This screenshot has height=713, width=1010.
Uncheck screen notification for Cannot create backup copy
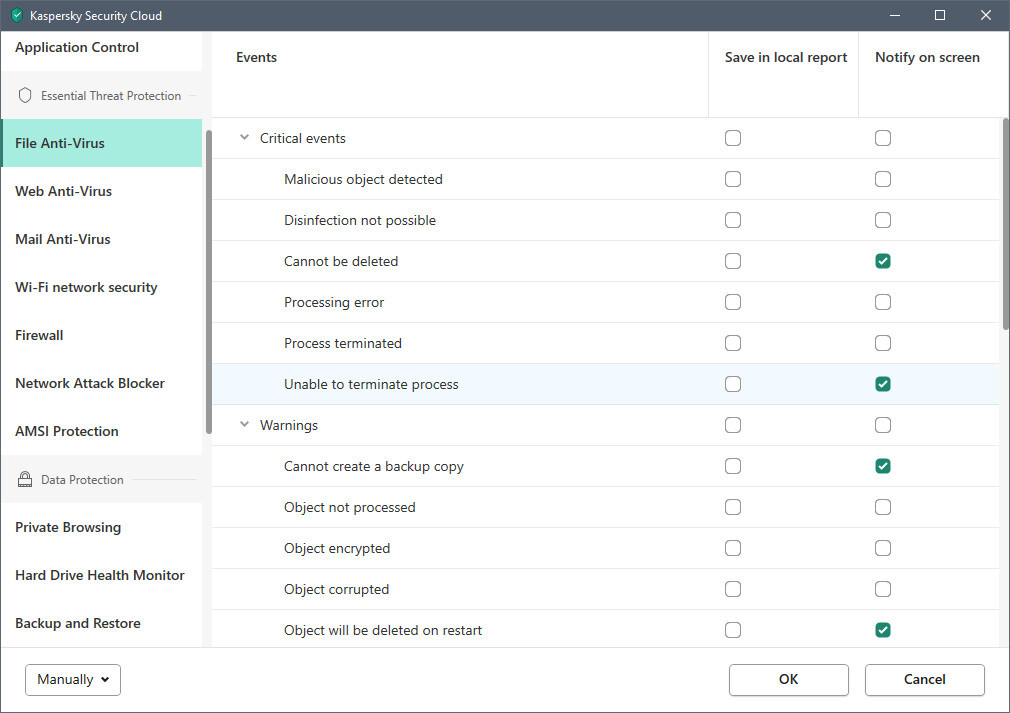coord(883,466)
